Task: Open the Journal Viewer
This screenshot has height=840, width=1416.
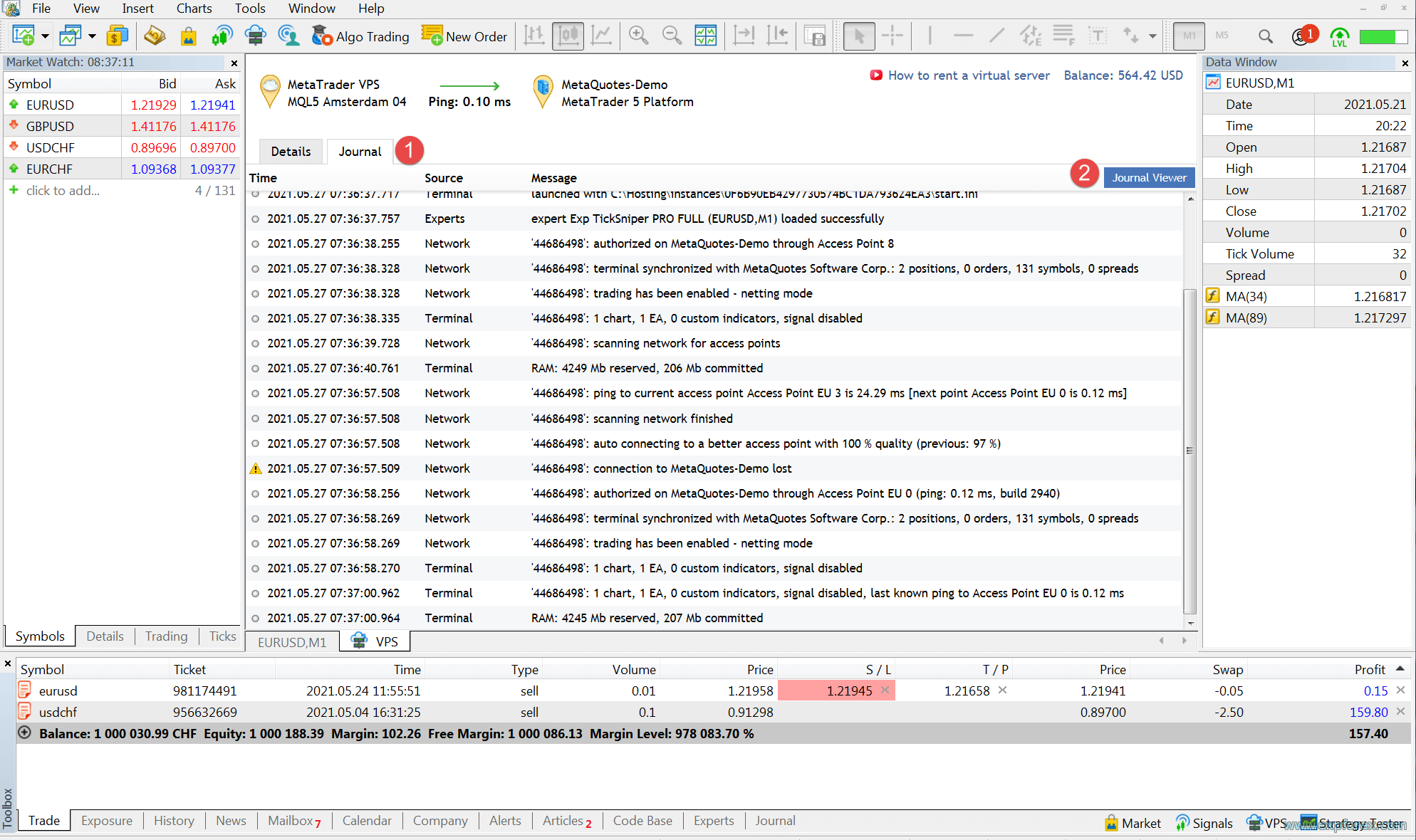Action: click(1149, 177)
